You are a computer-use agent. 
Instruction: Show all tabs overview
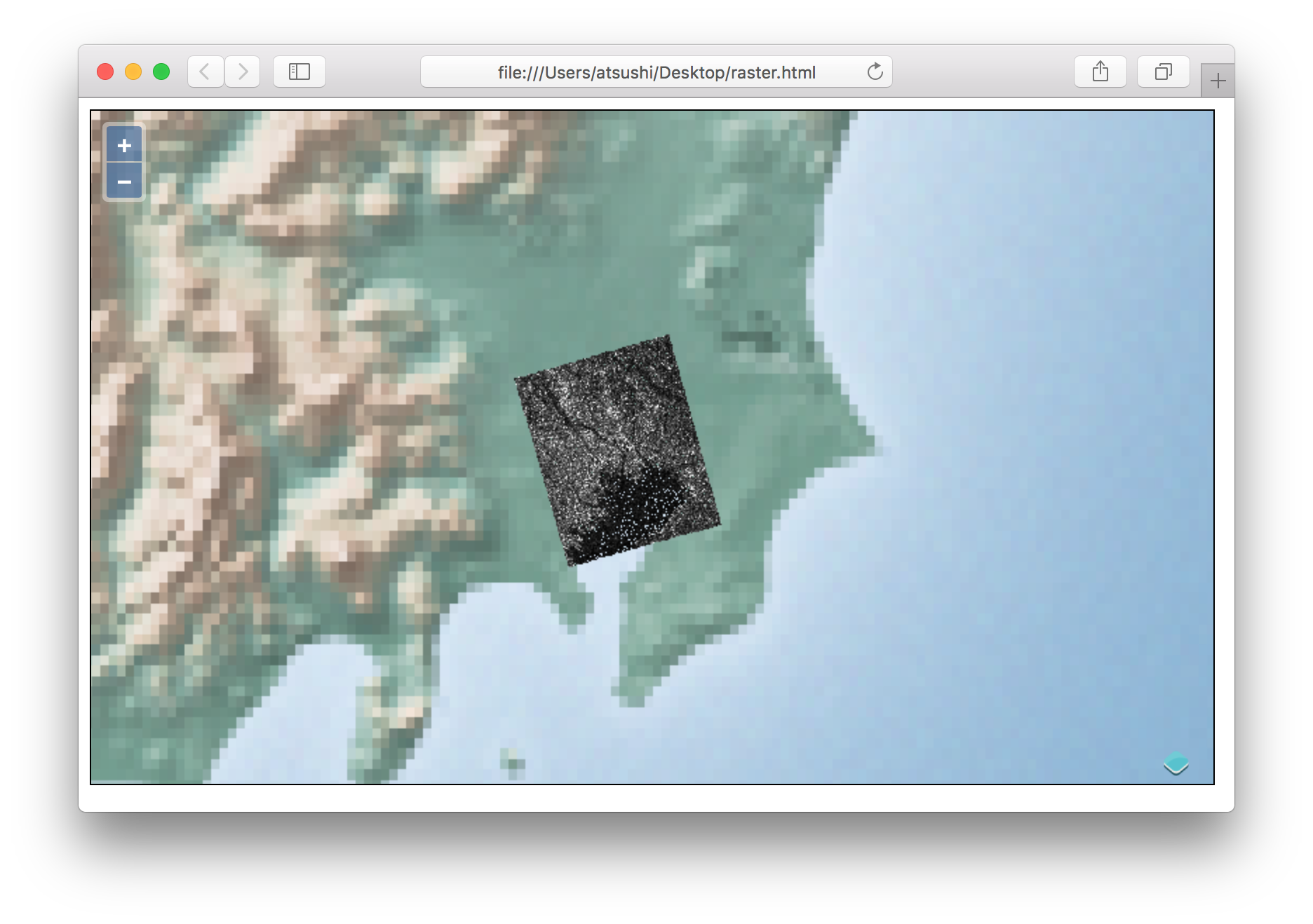[1163, 72]
